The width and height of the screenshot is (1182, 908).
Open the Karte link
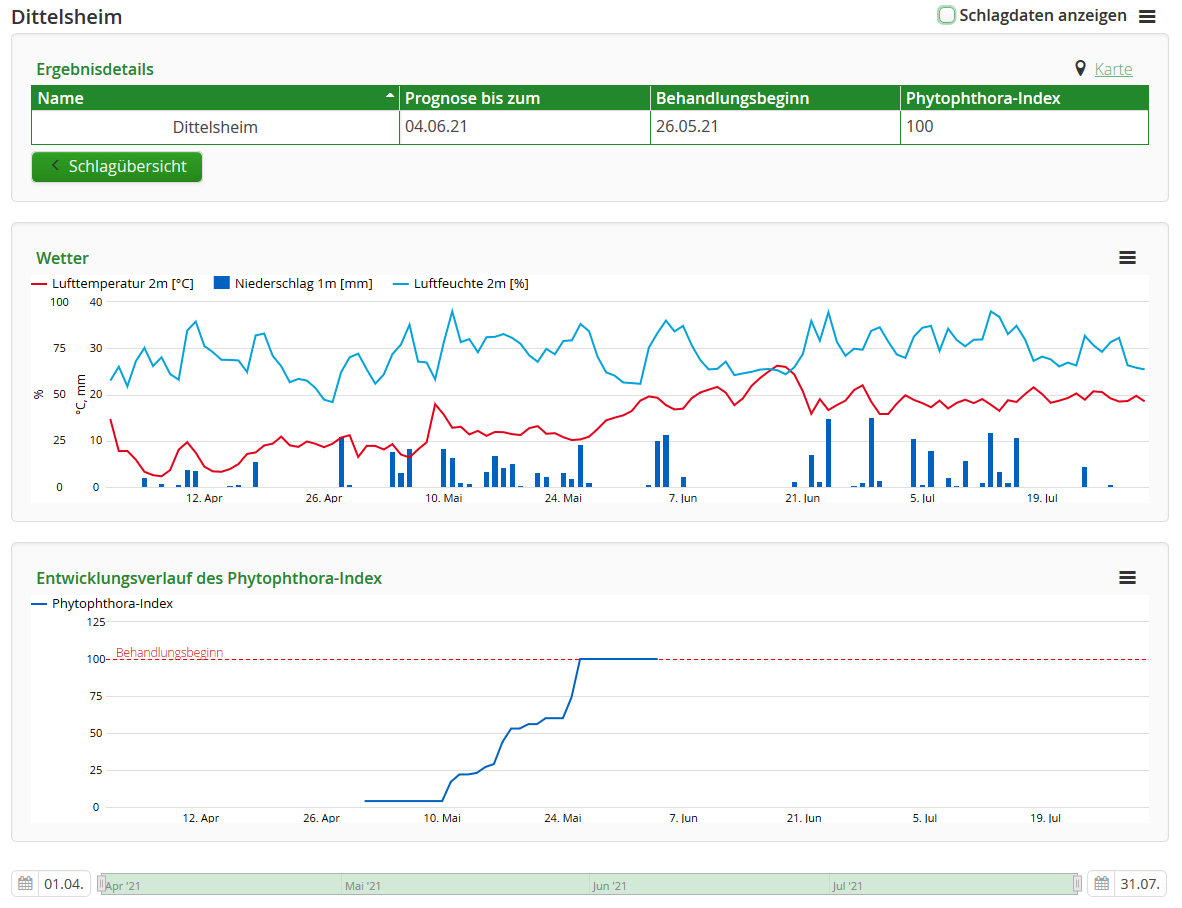1113,69
